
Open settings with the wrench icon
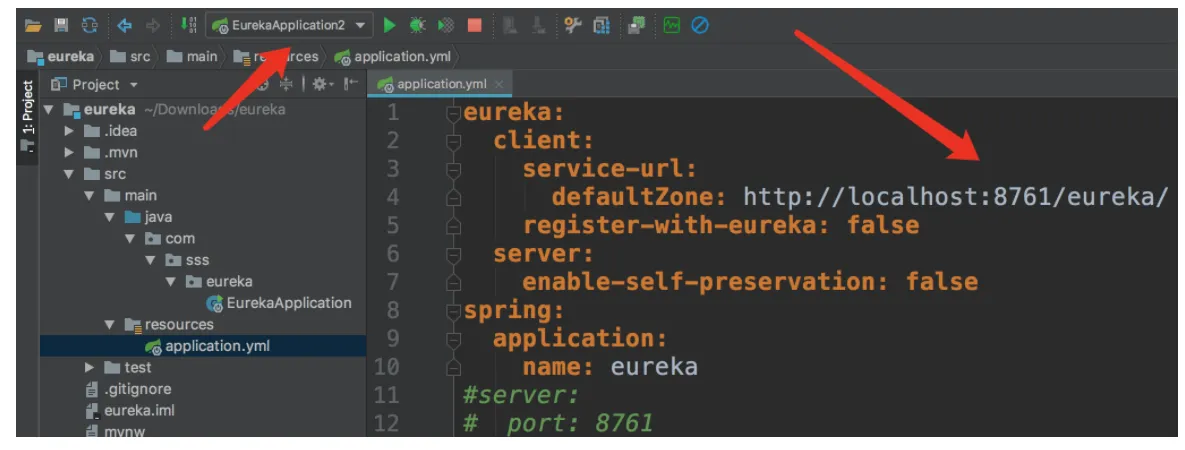573,26
